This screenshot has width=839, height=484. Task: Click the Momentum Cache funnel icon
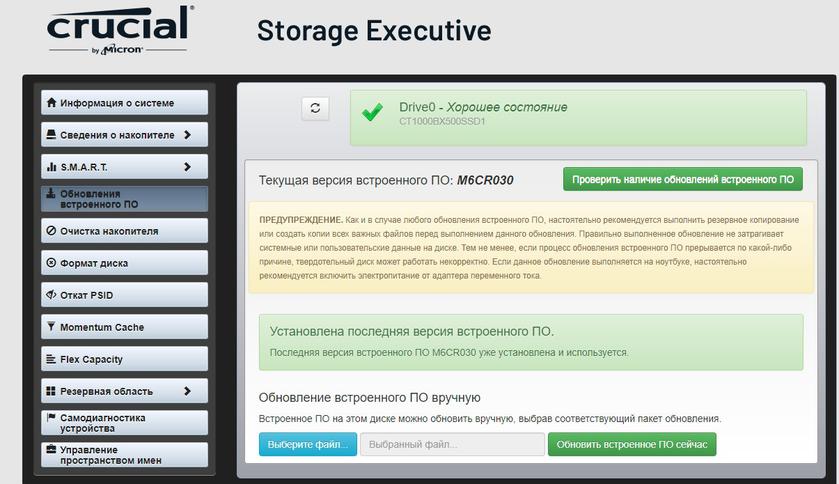(x=51, y=327)
